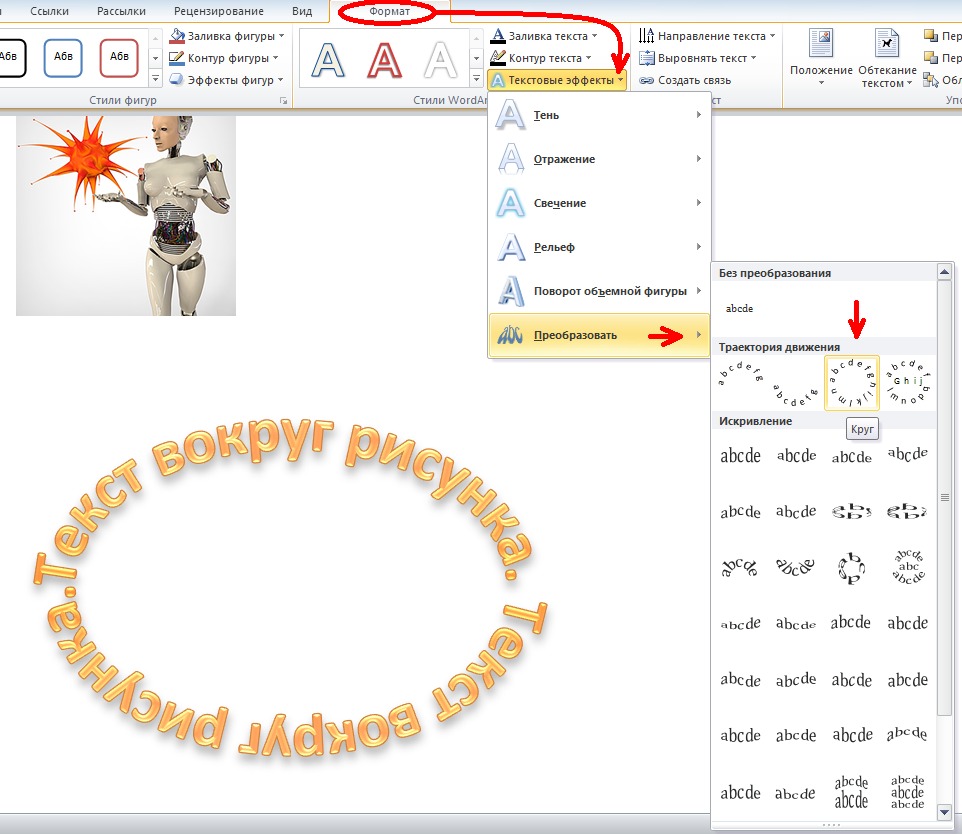This screenshot has width=962, height=834.
Task: Open Заливка фигуры dropdown
Action: click(x=227, y=36)
